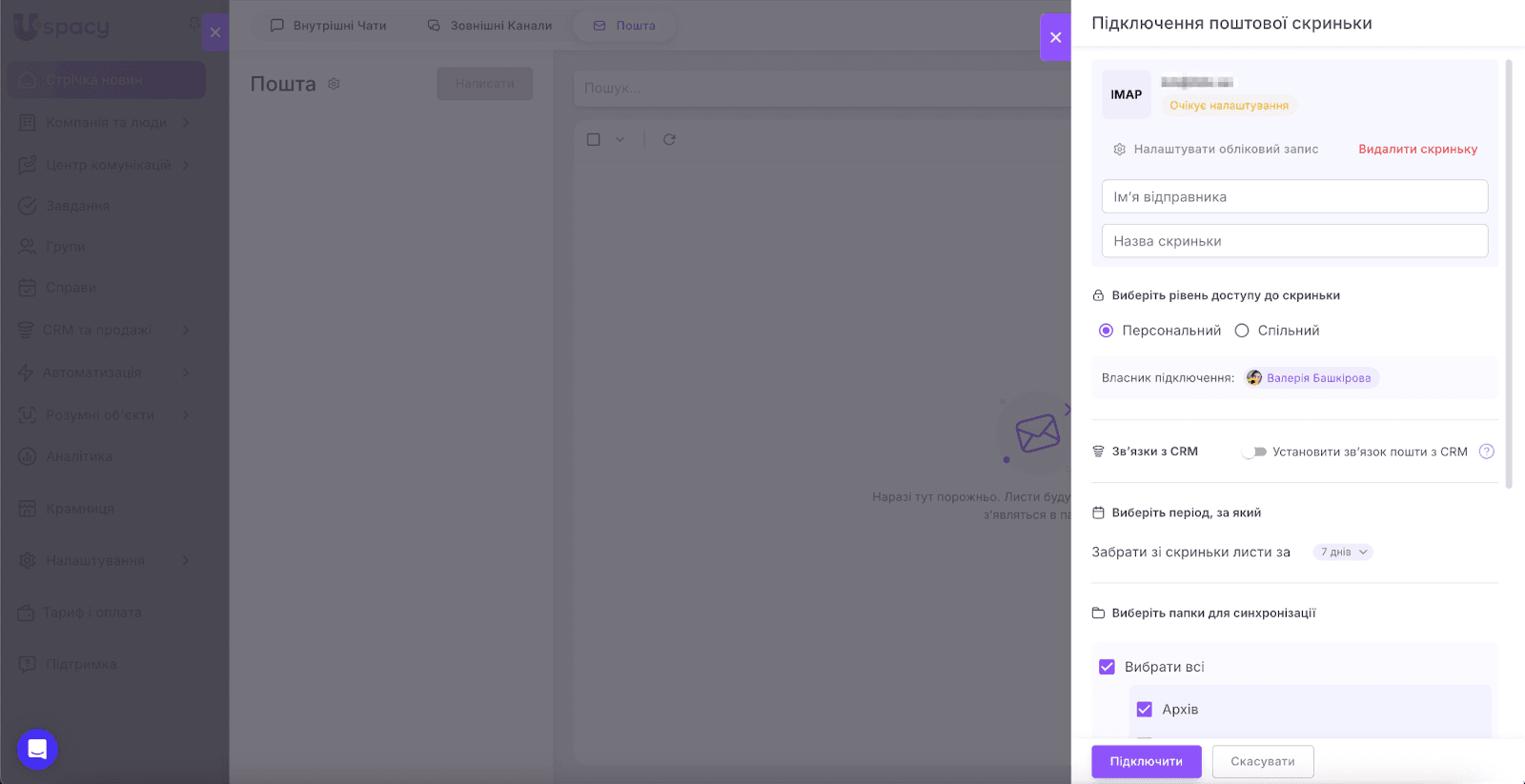1525x784 pixels.
Task: Close the mailbox connection panel
Action: (1055, 37)
